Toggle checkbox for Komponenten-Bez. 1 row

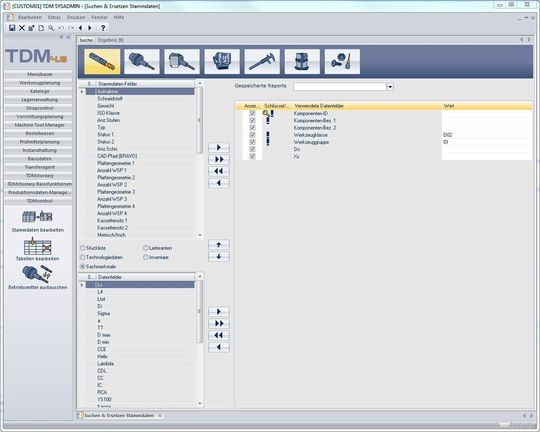(x=252, y=121)
